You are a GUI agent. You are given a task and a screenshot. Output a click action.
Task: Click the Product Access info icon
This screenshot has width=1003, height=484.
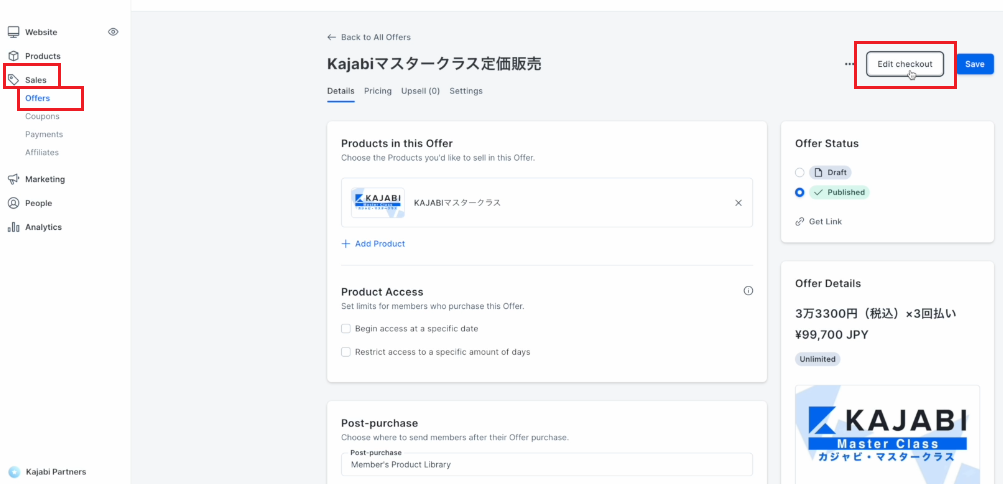tap(748, 291)
